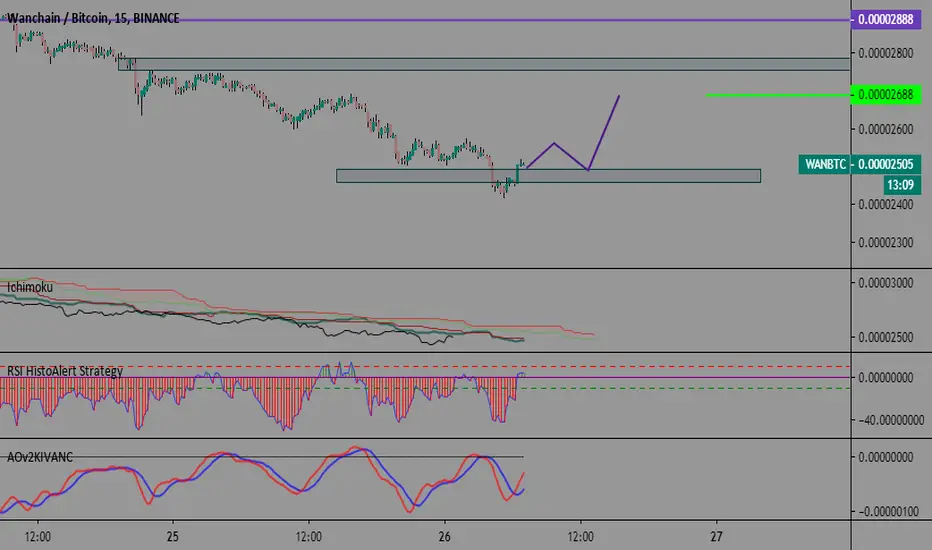Click the date label 27 on time axis
Image resolution: width=932 pixels, height=550 pixels.
[716, 537]
